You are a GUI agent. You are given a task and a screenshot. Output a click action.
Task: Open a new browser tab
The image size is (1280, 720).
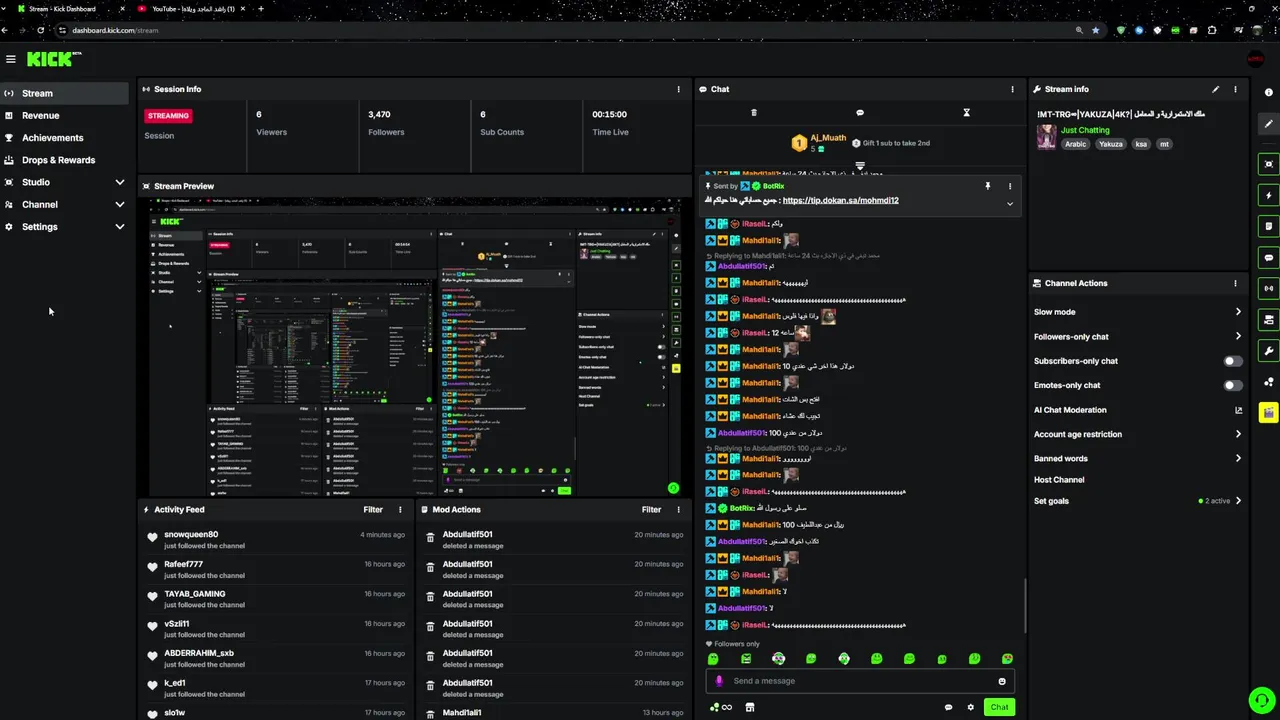point(261,9)
